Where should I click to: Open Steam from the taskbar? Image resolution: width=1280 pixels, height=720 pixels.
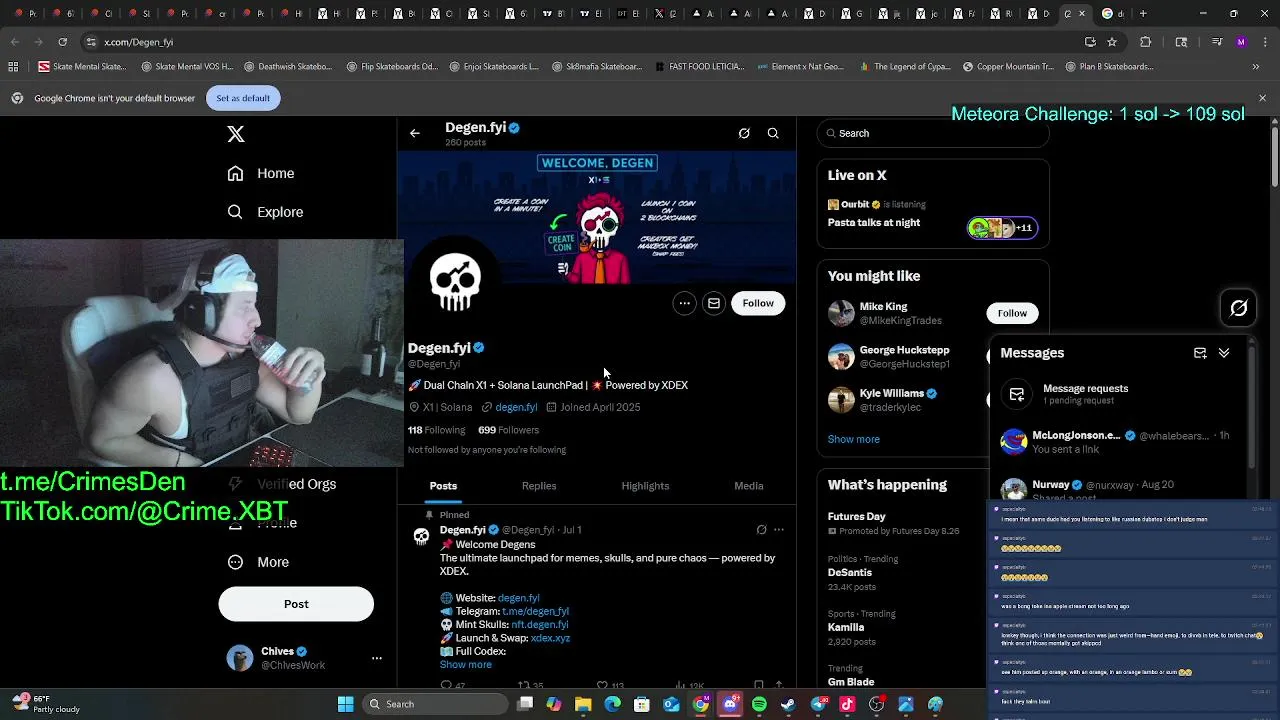pos(788,704)
